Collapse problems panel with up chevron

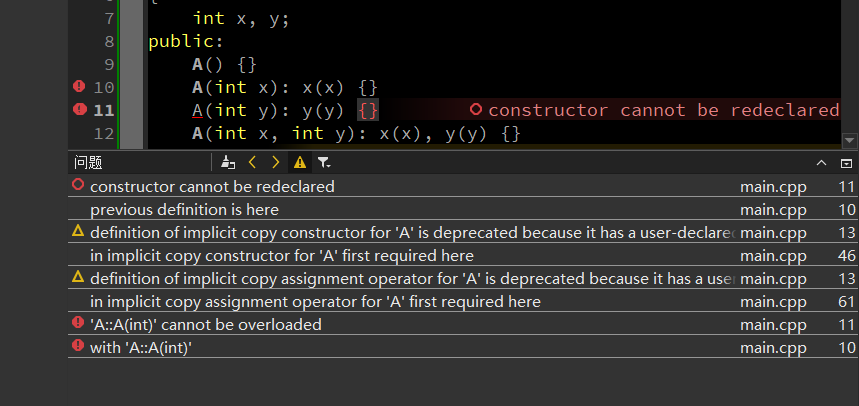point(822,162)
